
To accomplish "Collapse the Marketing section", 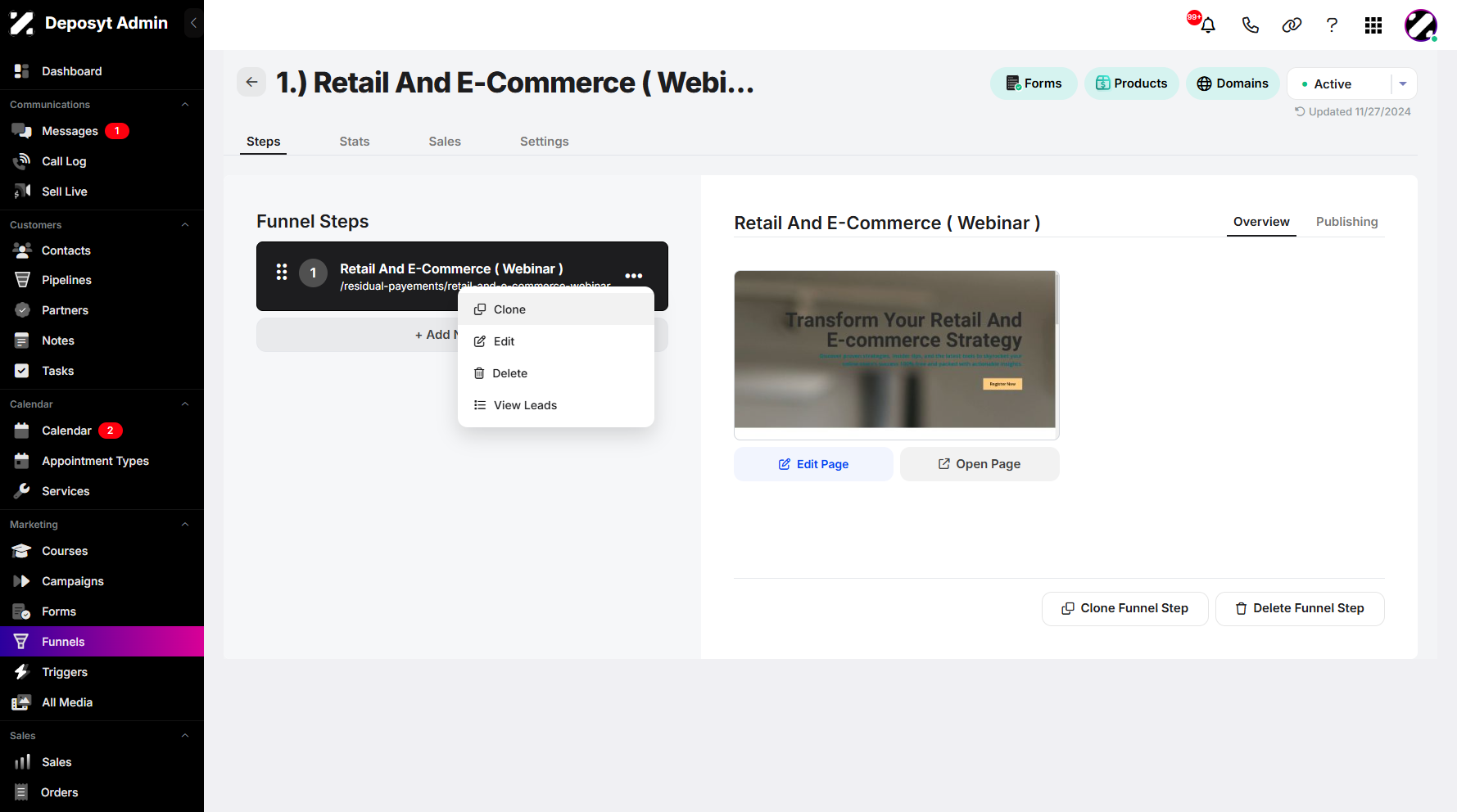I will (x=185, y=525).
